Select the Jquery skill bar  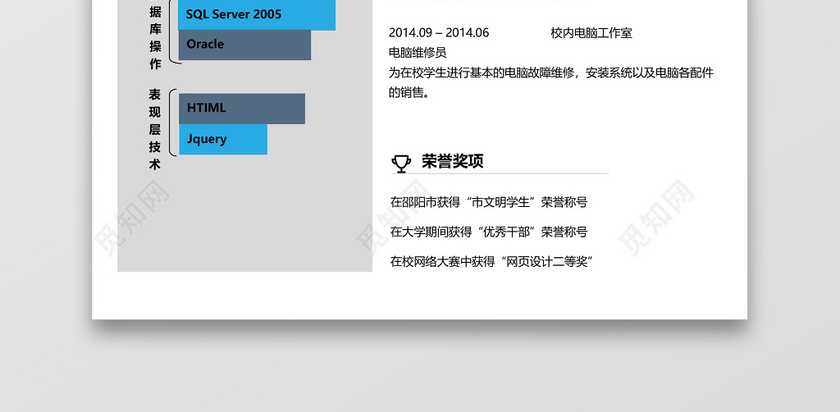(223, 139)
